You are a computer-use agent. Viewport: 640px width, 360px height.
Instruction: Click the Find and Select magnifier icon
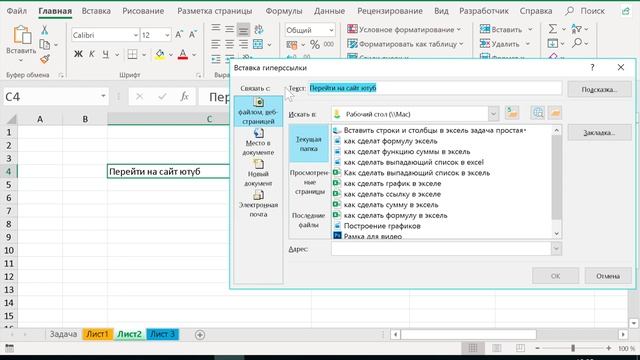click(x=577, y=42)
